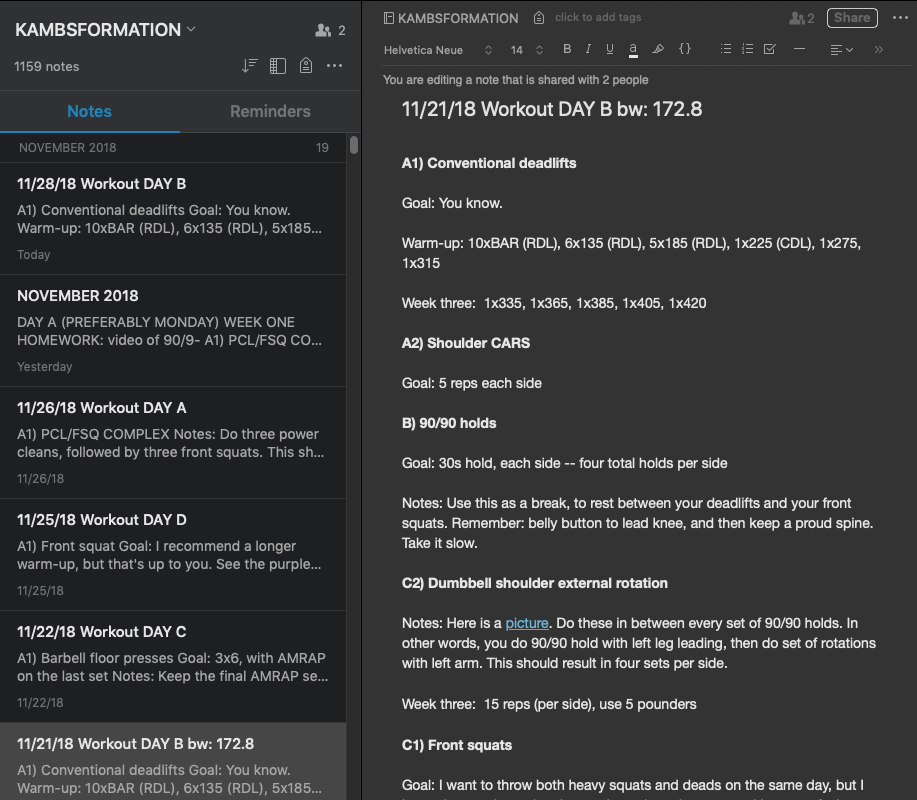This screenshot has height=800, width=917.
Task: Open the note list view options icon
Action: point(278,66)
